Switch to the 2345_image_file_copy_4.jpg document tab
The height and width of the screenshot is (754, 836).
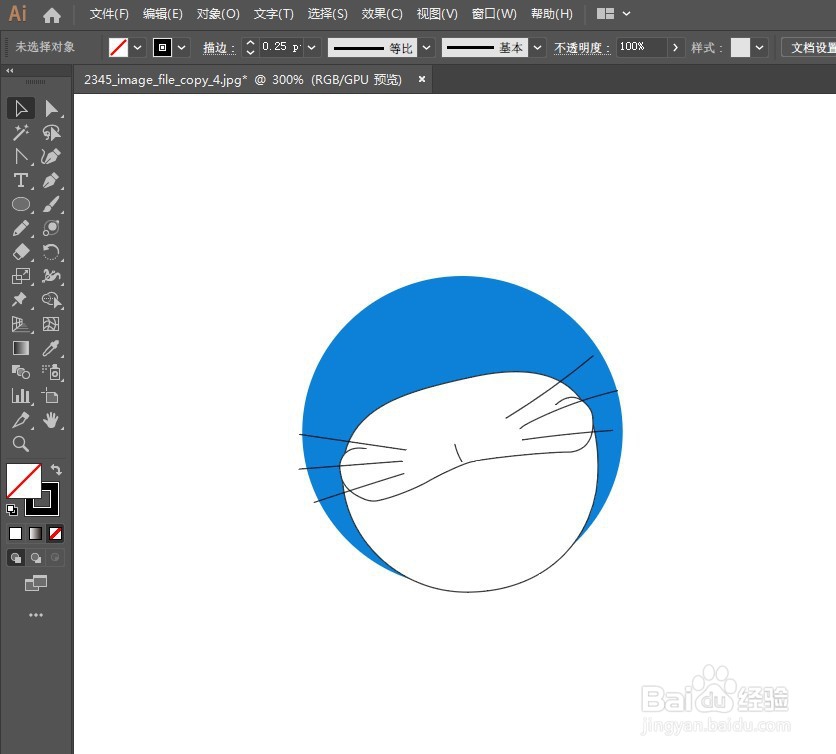pos(243,80)
